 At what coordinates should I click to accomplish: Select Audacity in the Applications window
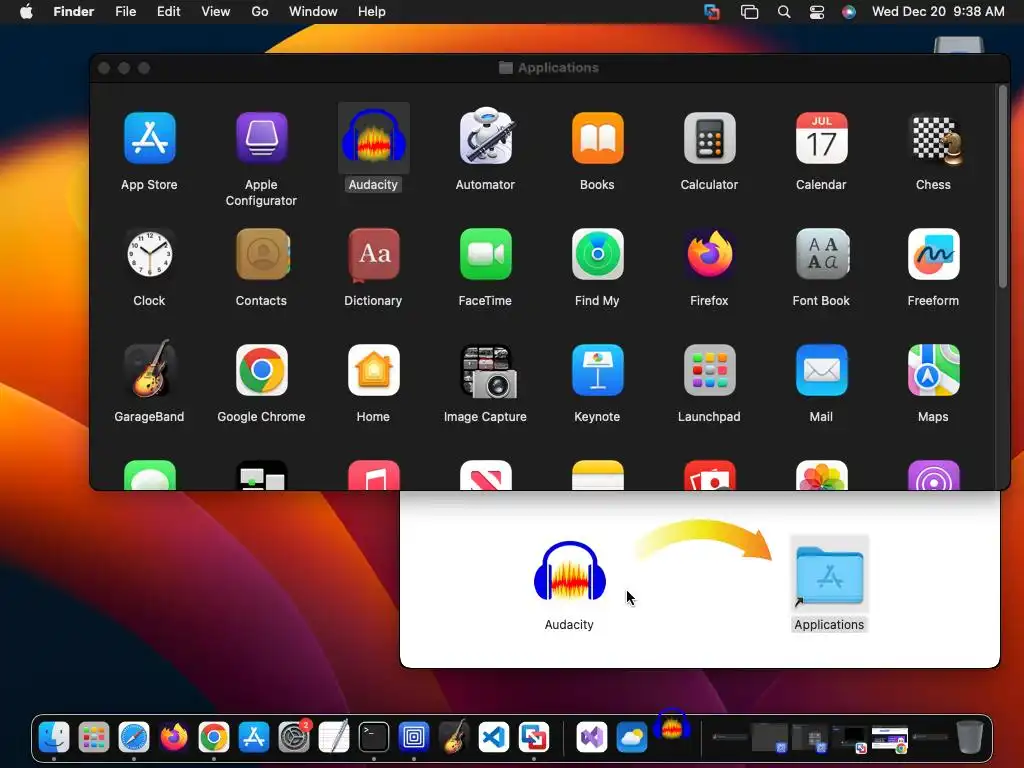[374, 138]
